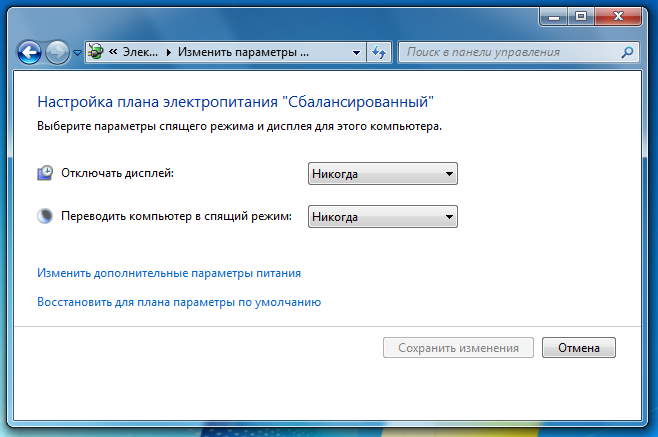Click the magnifier search icon
The height and width of the screenshot is (437, 658).
click(627, 52)
